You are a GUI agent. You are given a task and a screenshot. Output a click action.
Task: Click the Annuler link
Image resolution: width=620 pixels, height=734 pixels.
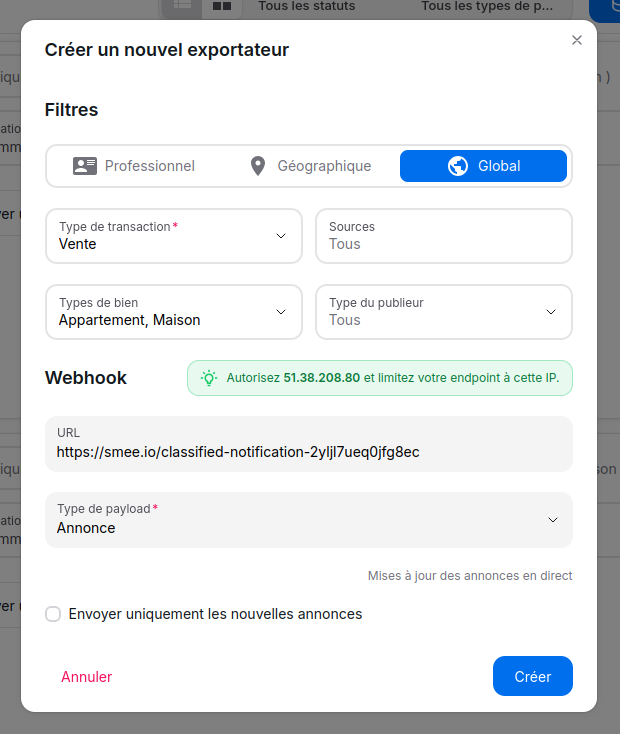click(x=87, y=677)
